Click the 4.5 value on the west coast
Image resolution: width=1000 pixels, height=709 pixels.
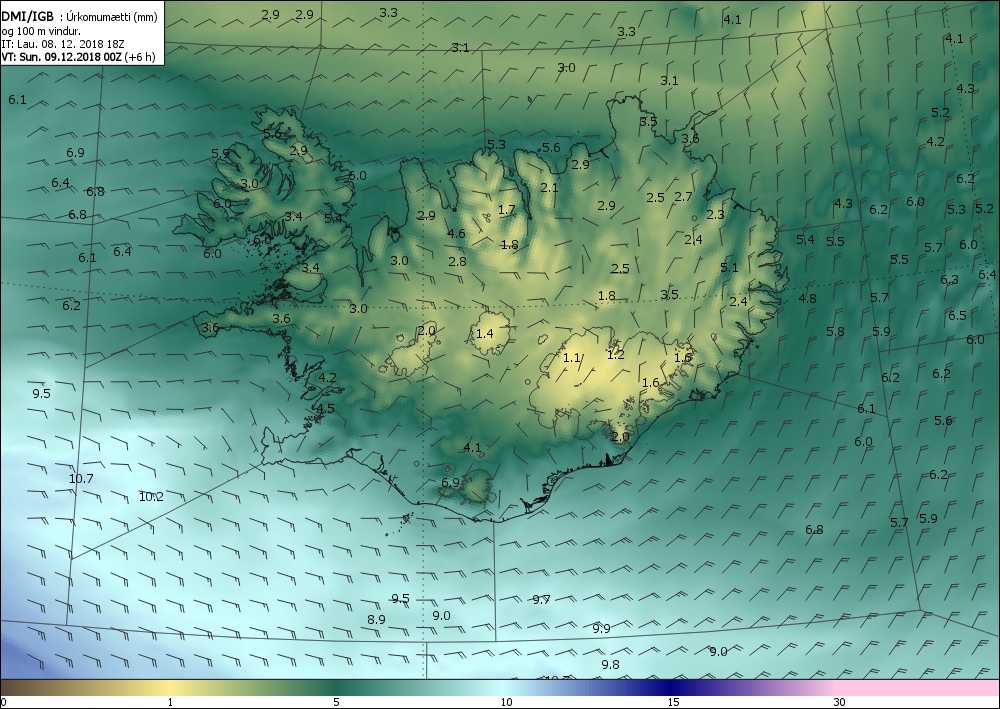325,409
